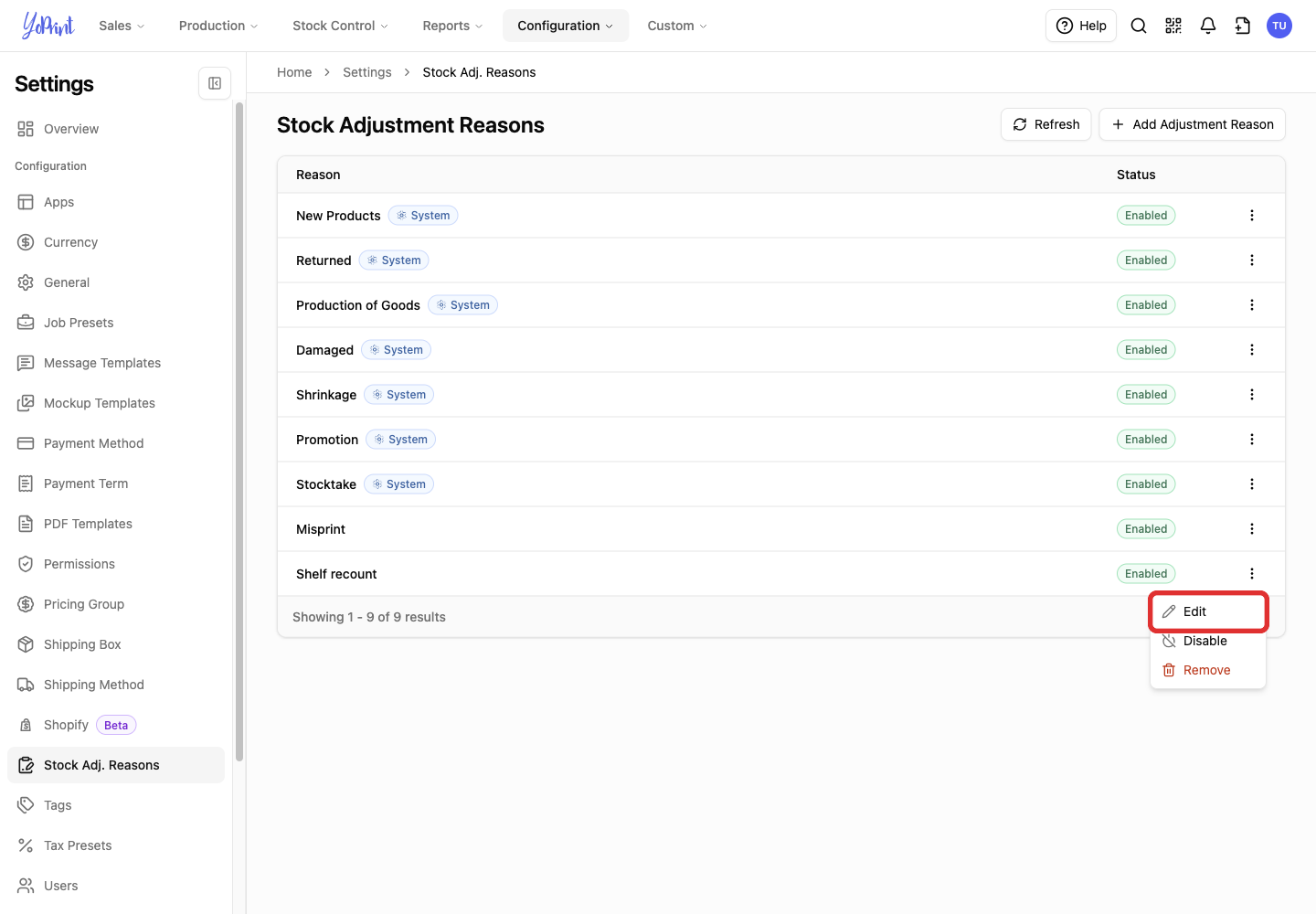Expand the Custom dropdown menu

677,26
